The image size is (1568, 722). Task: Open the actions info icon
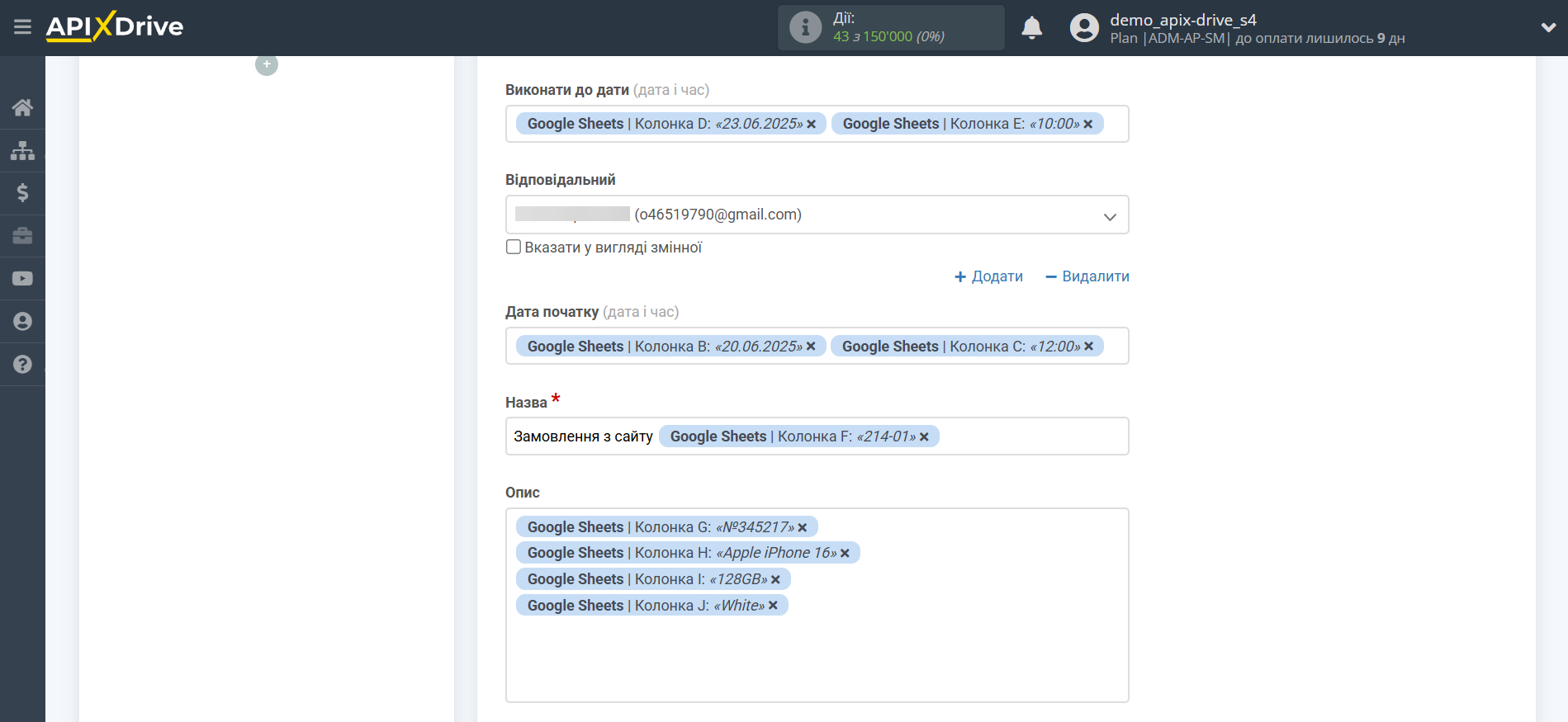pos(805,27)
